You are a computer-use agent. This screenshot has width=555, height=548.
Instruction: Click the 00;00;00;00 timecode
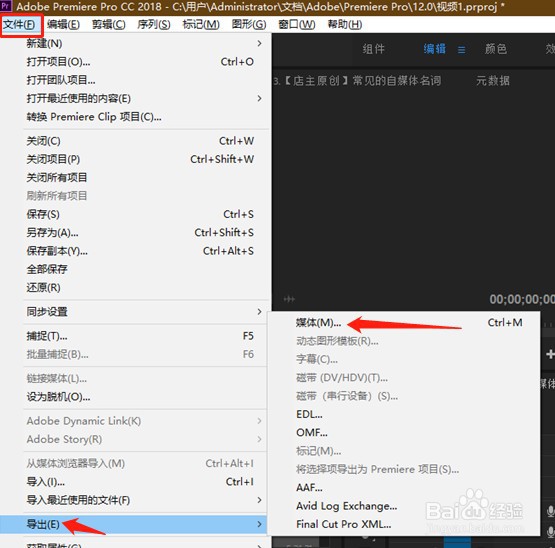click(522, 299)
